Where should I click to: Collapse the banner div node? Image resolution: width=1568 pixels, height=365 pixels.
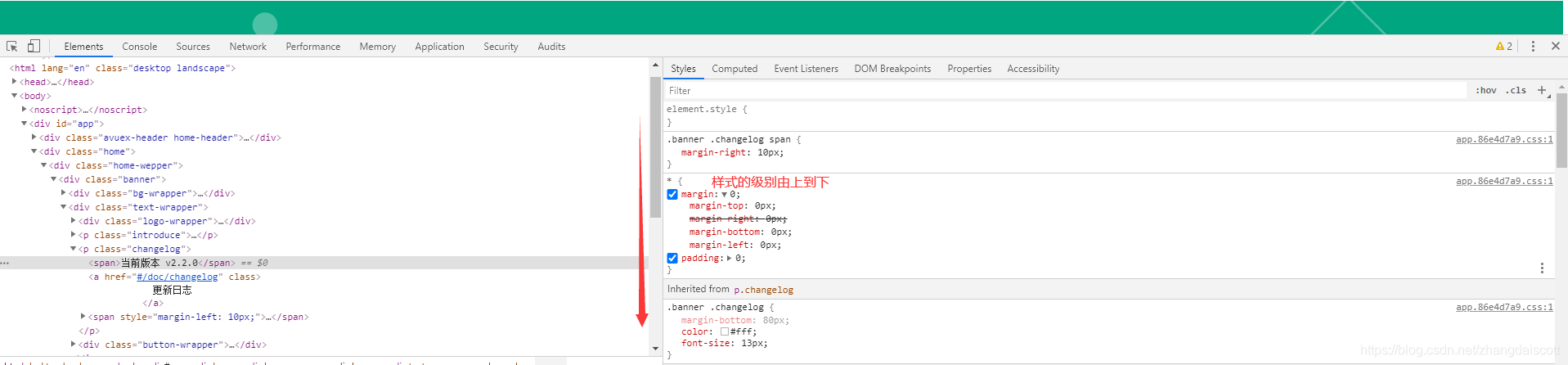click(54, 179)
